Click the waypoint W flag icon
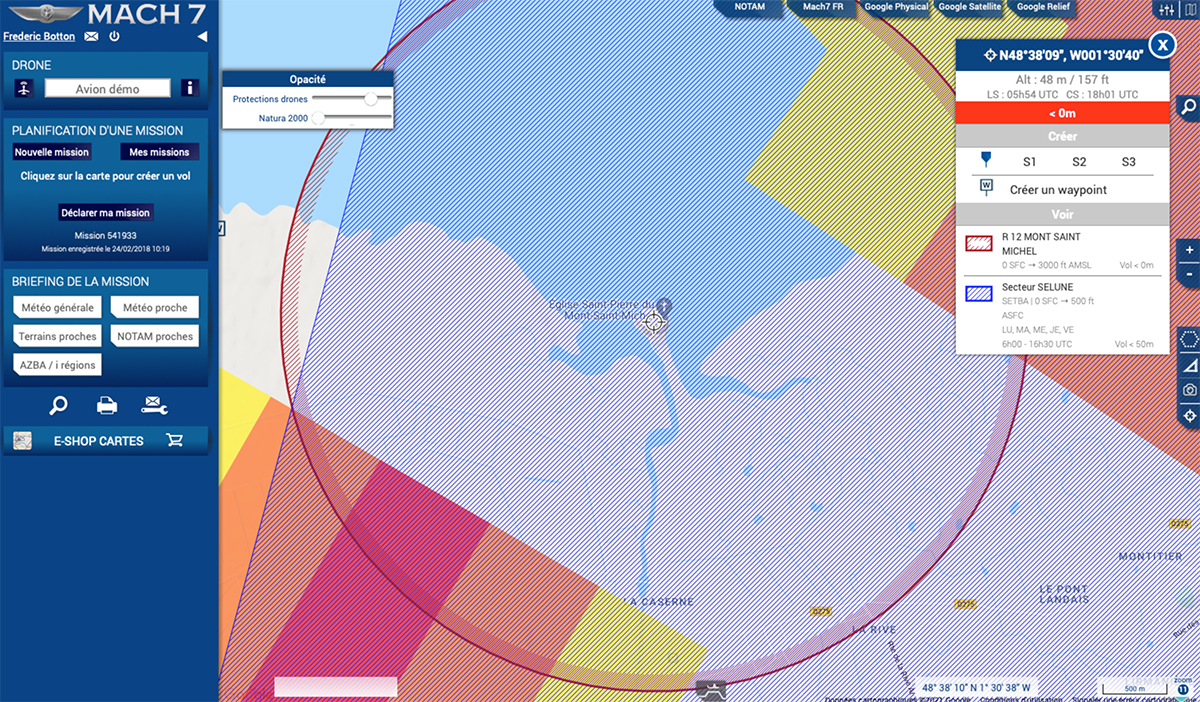Screen dimensions: 1200x702 coord(986,188)
